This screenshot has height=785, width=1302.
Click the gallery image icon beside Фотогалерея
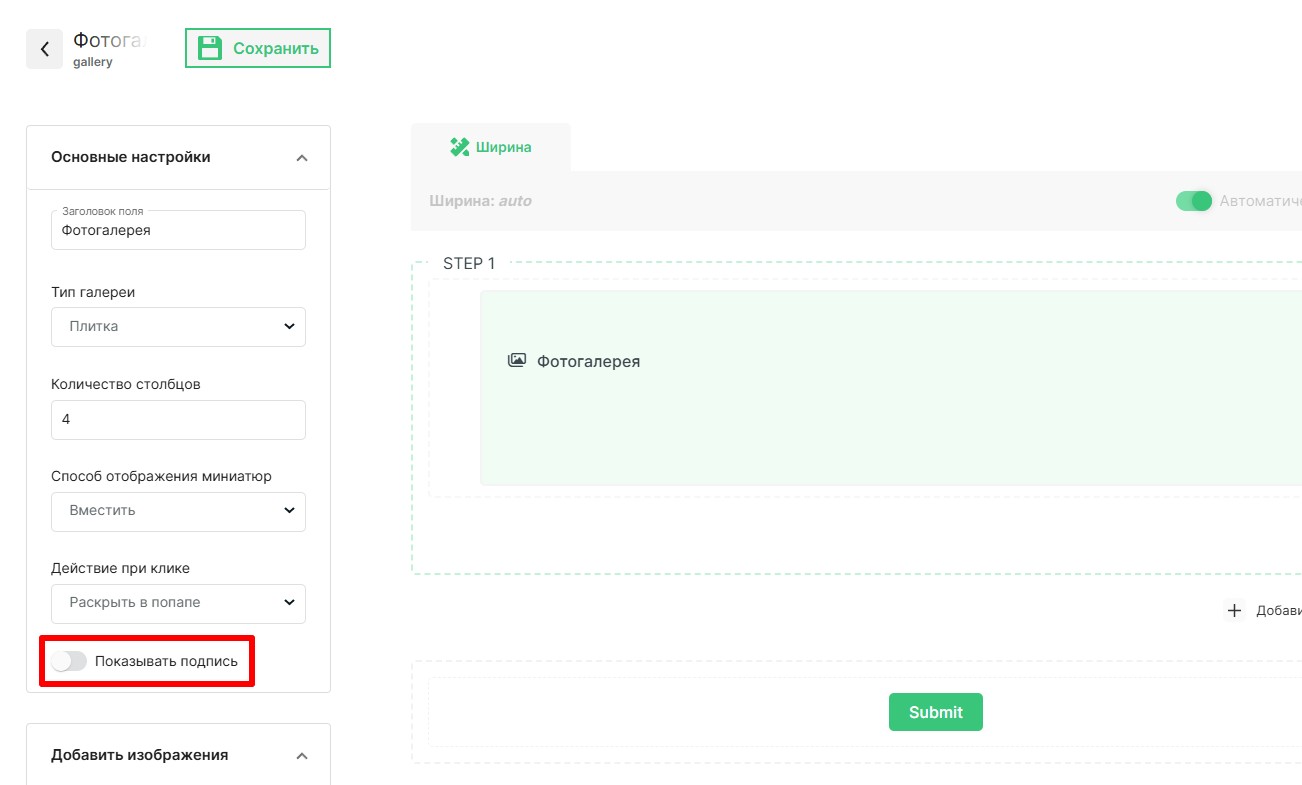pos(517,361)
